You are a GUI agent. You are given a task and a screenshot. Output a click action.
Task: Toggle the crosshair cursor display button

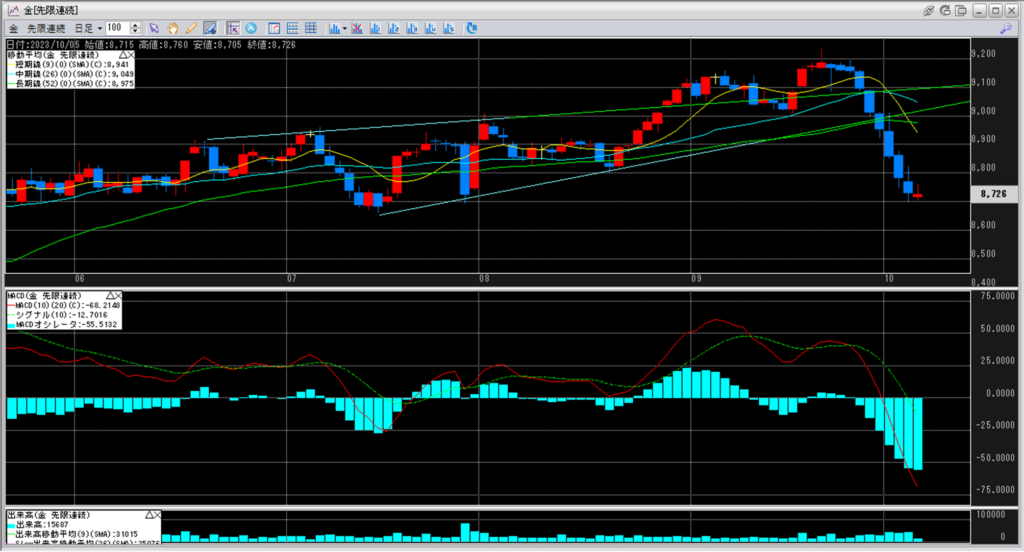pyautogui.click(x=234, y=28)
